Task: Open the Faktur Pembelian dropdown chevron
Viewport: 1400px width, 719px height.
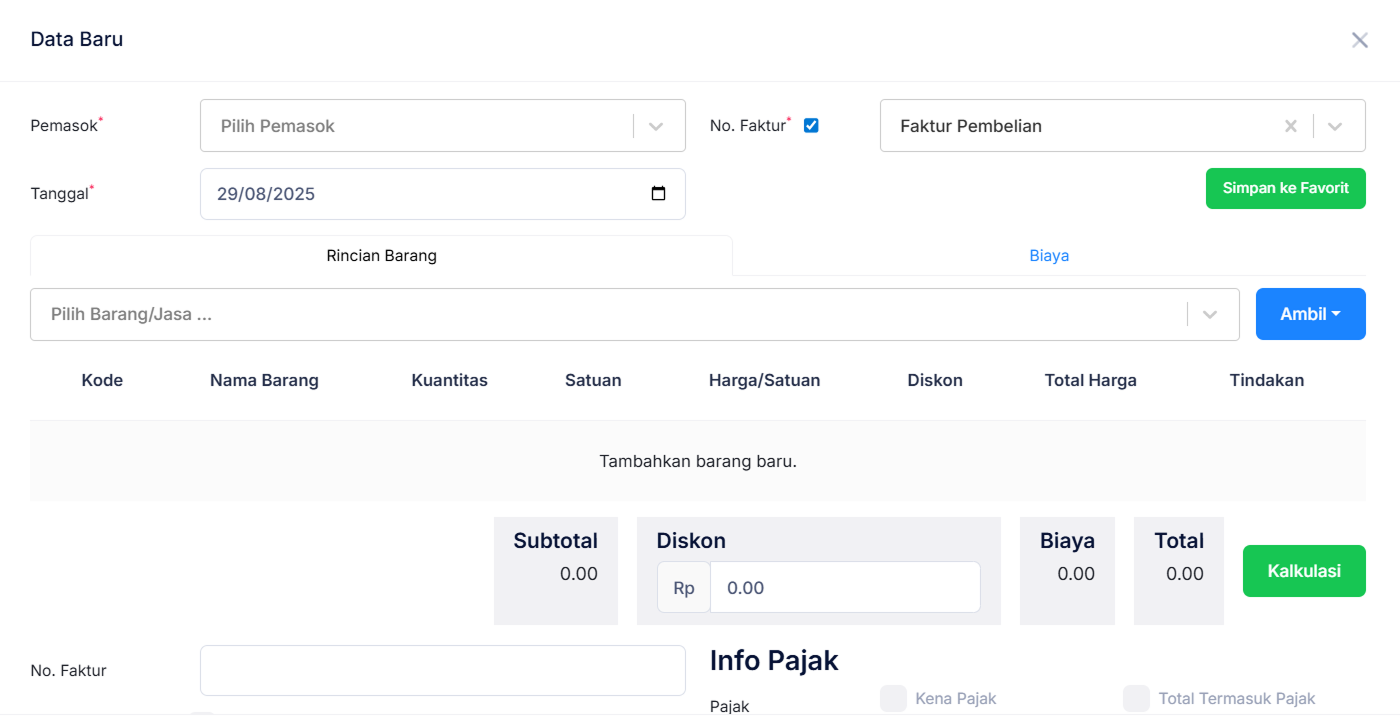Action: 1334,125
